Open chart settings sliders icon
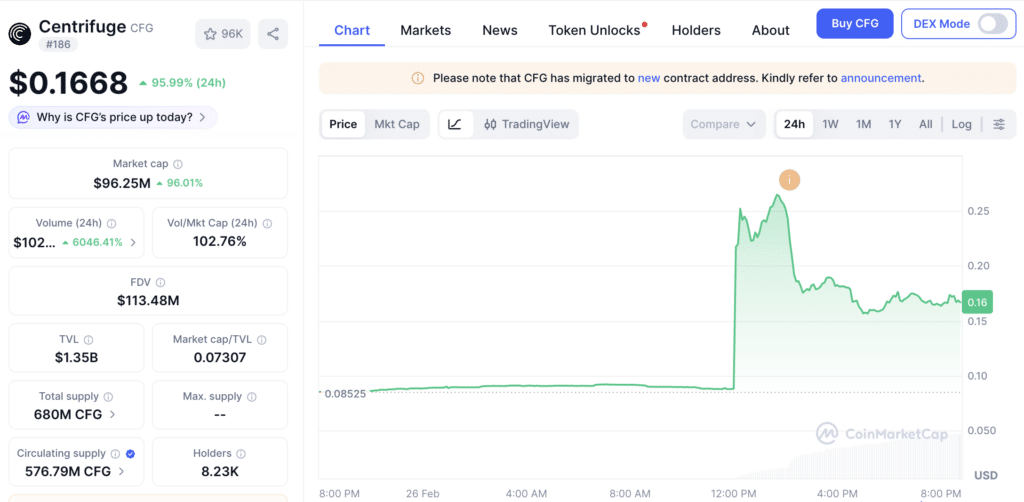 (x=999, y=124)
